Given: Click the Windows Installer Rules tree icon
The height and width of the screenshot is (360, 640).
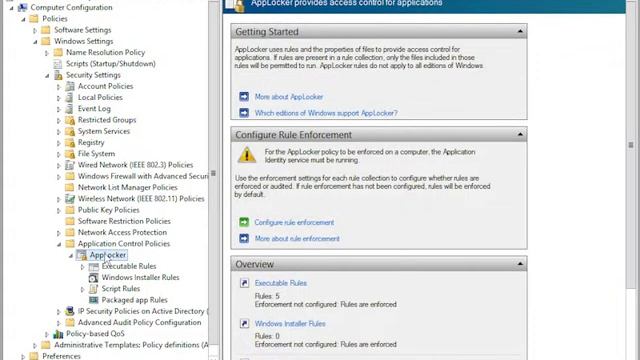Looking at the screenshot, I should (94, 278).
